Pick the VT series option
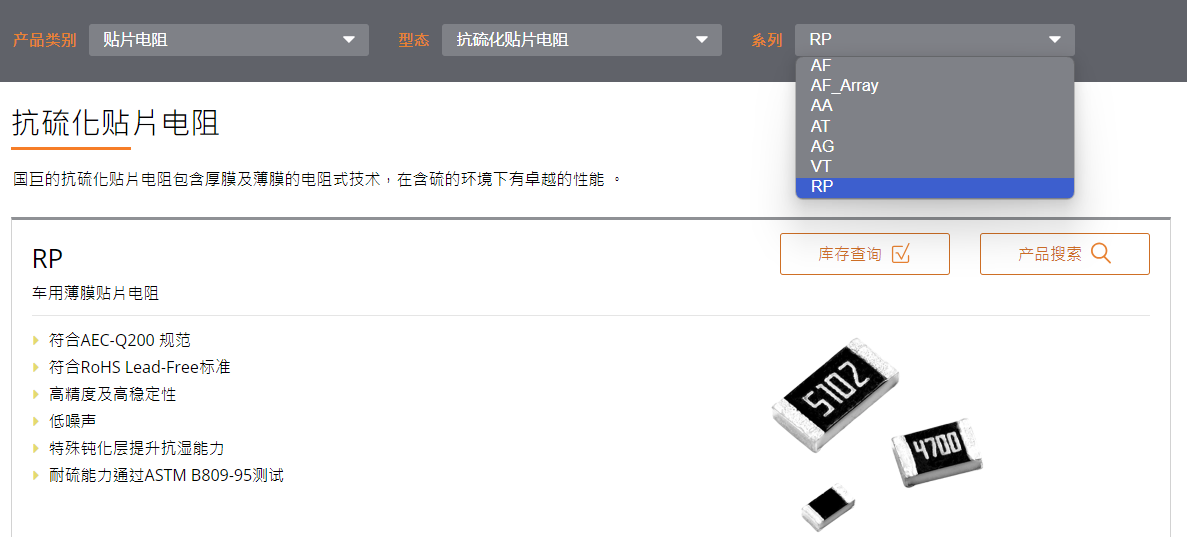The width and height of the screenshot is (1187, 537). 935,167
